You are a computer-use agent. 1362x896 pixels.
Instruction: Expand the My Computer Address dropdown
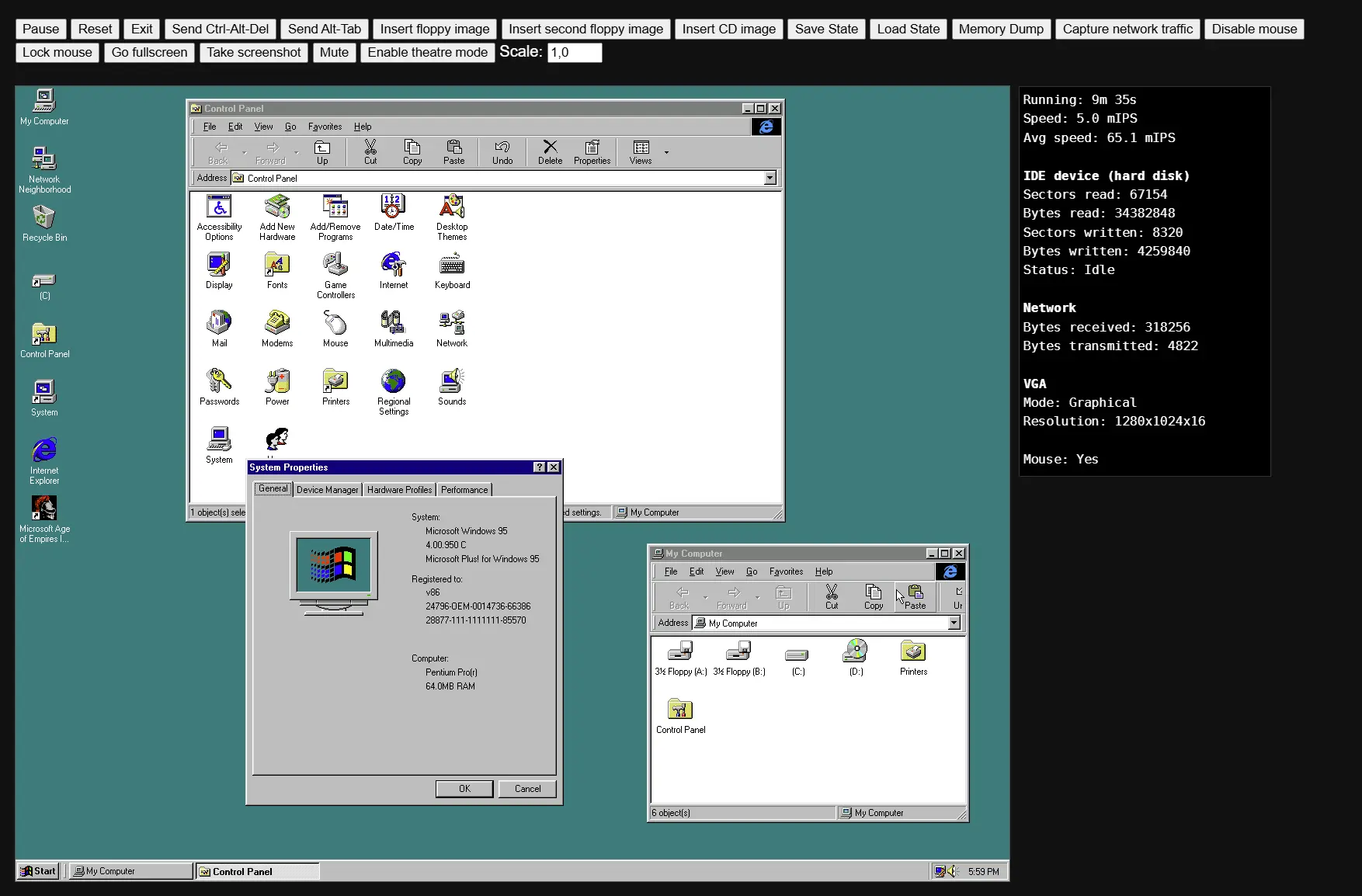[954, 623]
